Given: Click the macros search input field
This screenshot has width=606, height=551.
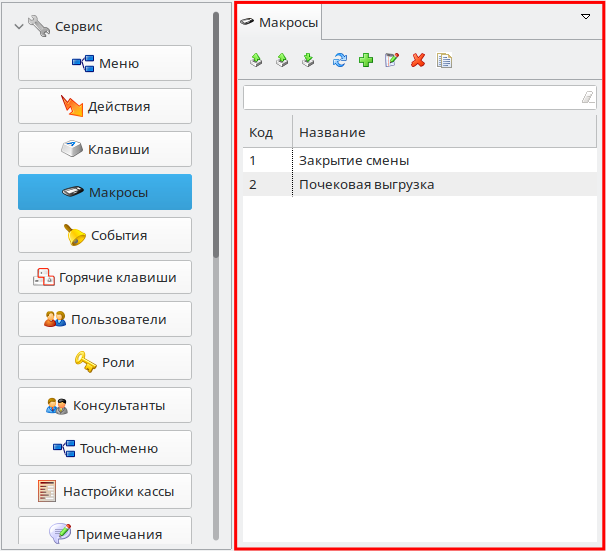Looking at the screenshot, I should [x=420, y=97].
